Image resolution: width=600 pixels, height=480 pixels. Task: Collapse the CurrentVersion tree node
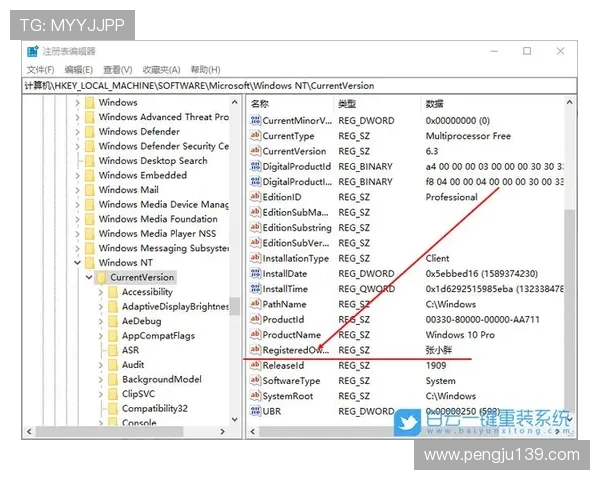(88, 277)
